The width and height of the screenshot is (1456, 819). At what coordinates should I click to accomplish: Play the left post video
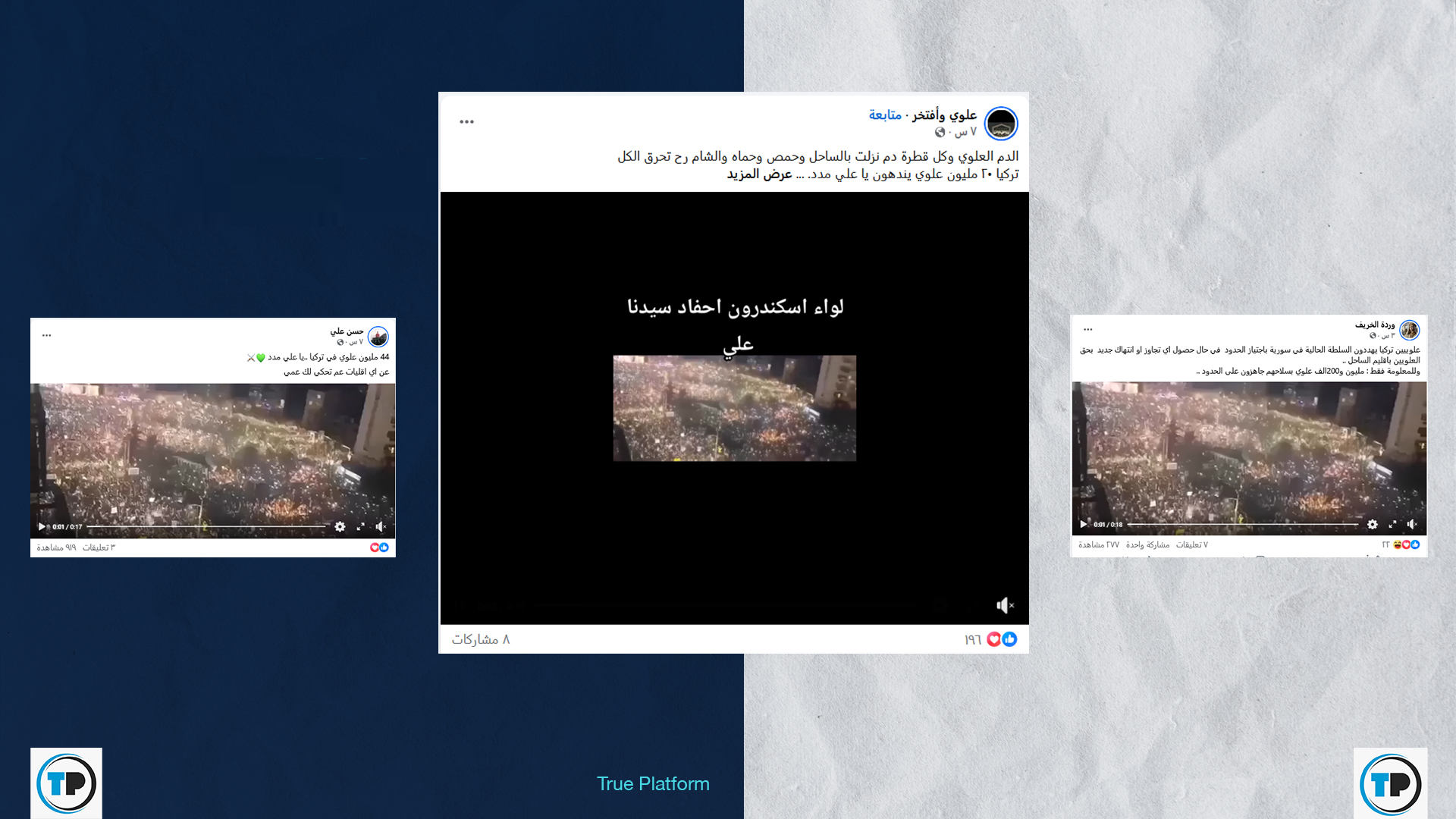coord(42,526)
